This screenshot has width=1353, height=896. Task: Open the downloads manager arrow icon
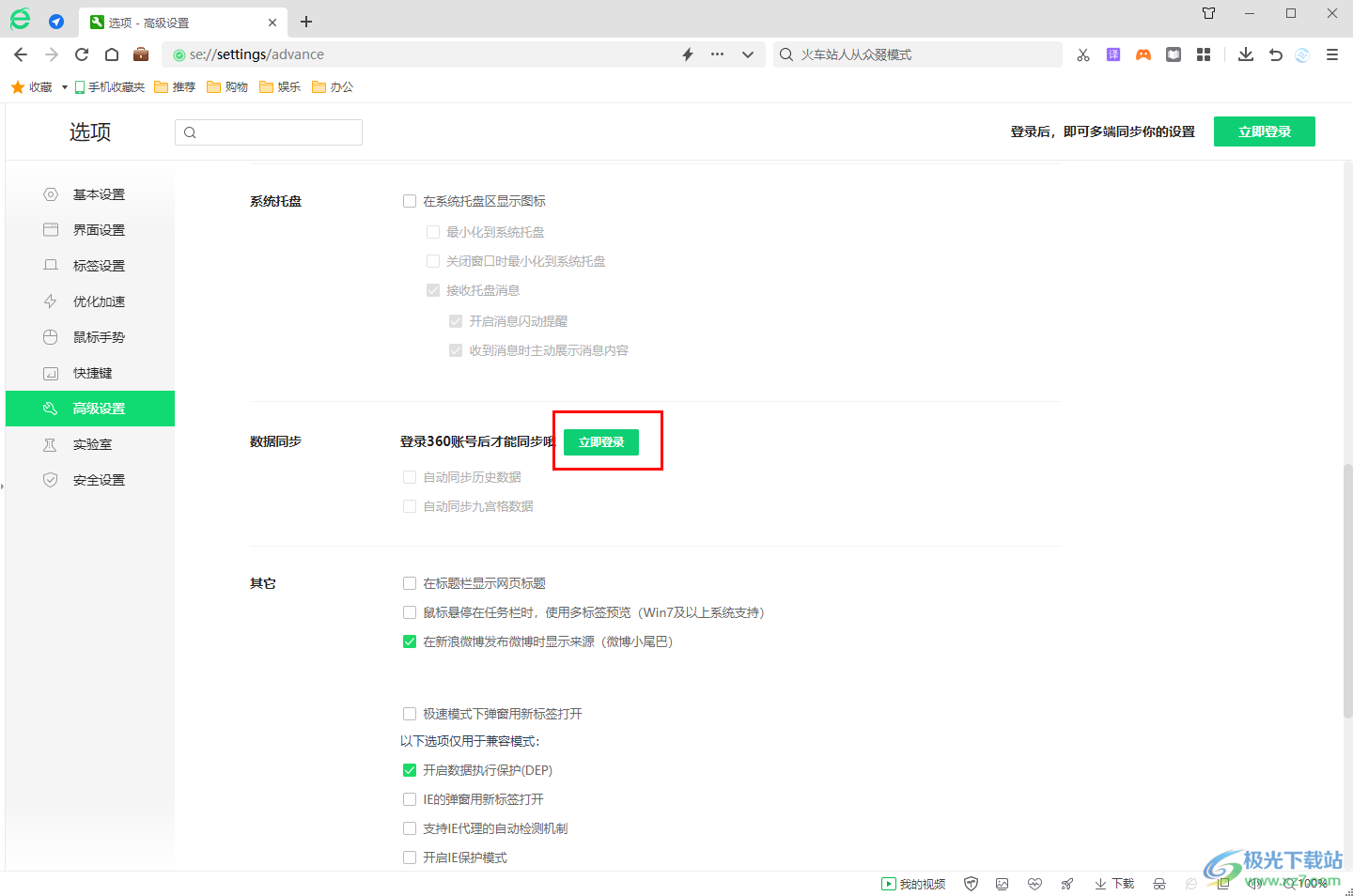pyautogui.click(x=1246, y=54)
